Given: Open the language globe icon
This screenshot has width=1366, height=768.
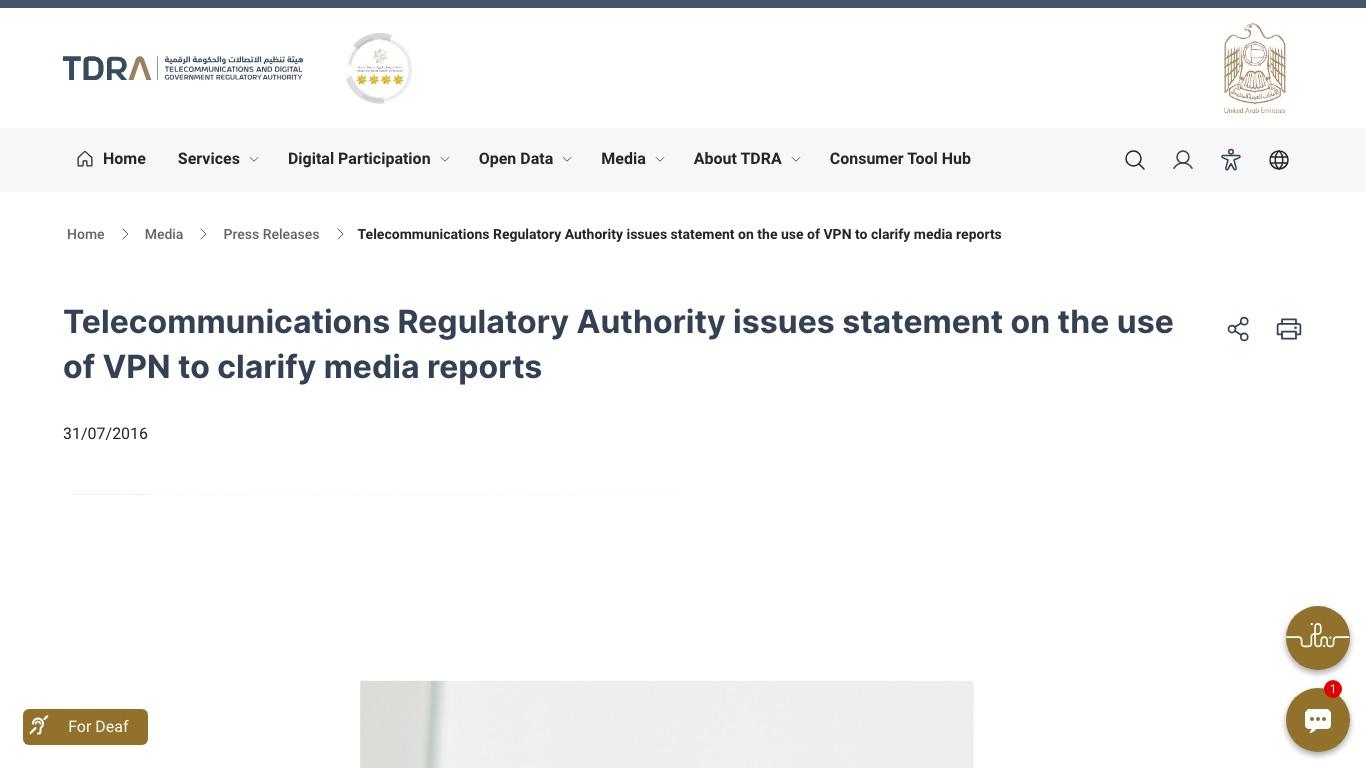Looking at the screenshot, I should (1279, 160).
